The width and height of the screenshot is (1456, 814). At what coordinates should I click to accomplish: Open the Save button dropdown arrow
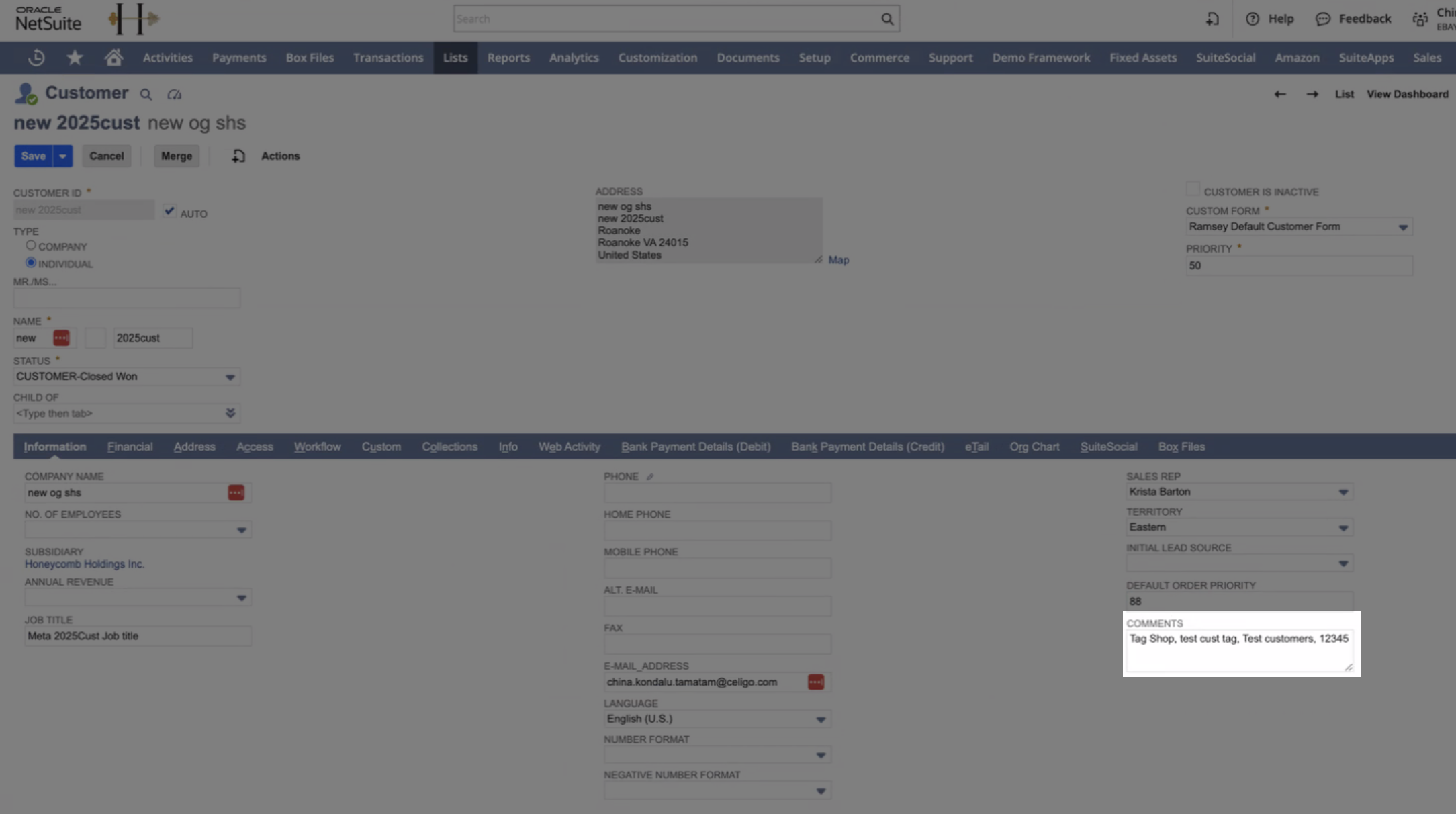pos(62,156)
